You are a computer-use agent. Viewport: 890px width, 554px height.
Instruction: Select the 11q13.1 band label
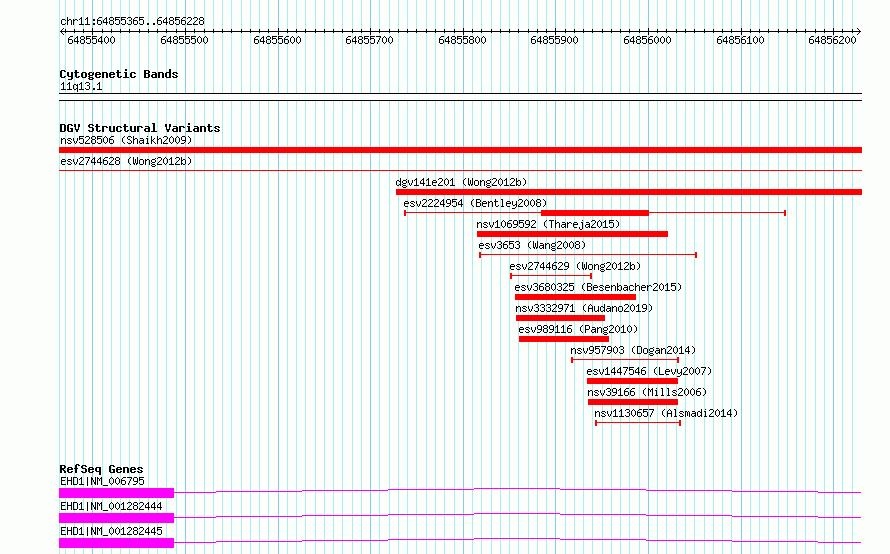81,86
